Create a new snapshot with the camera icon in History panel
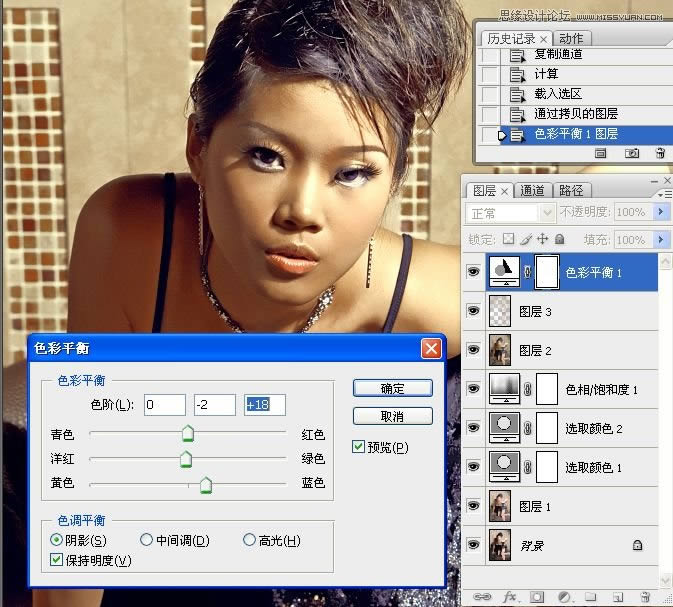This screenshot has width=673, height=607. point(632,153)
